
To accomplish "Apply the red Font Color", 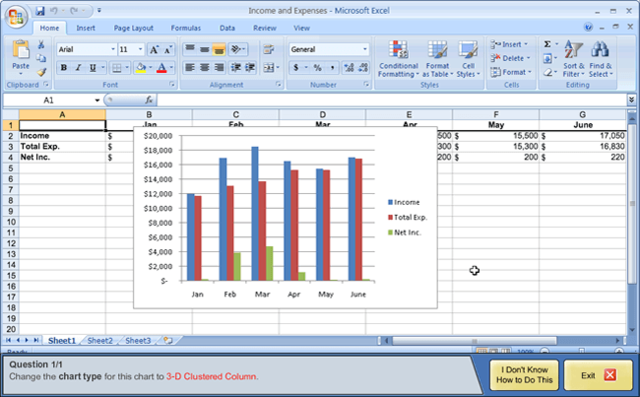I will click(162, 67).
